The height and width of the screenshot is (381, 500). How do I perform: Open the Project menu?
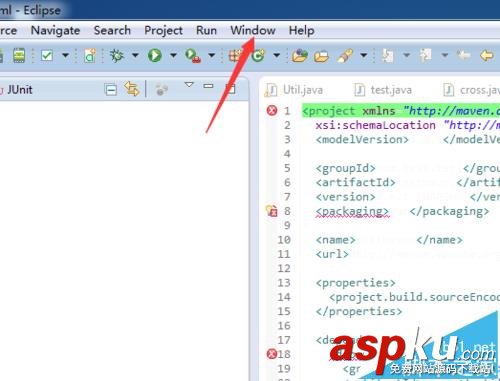tap(163, 31)
